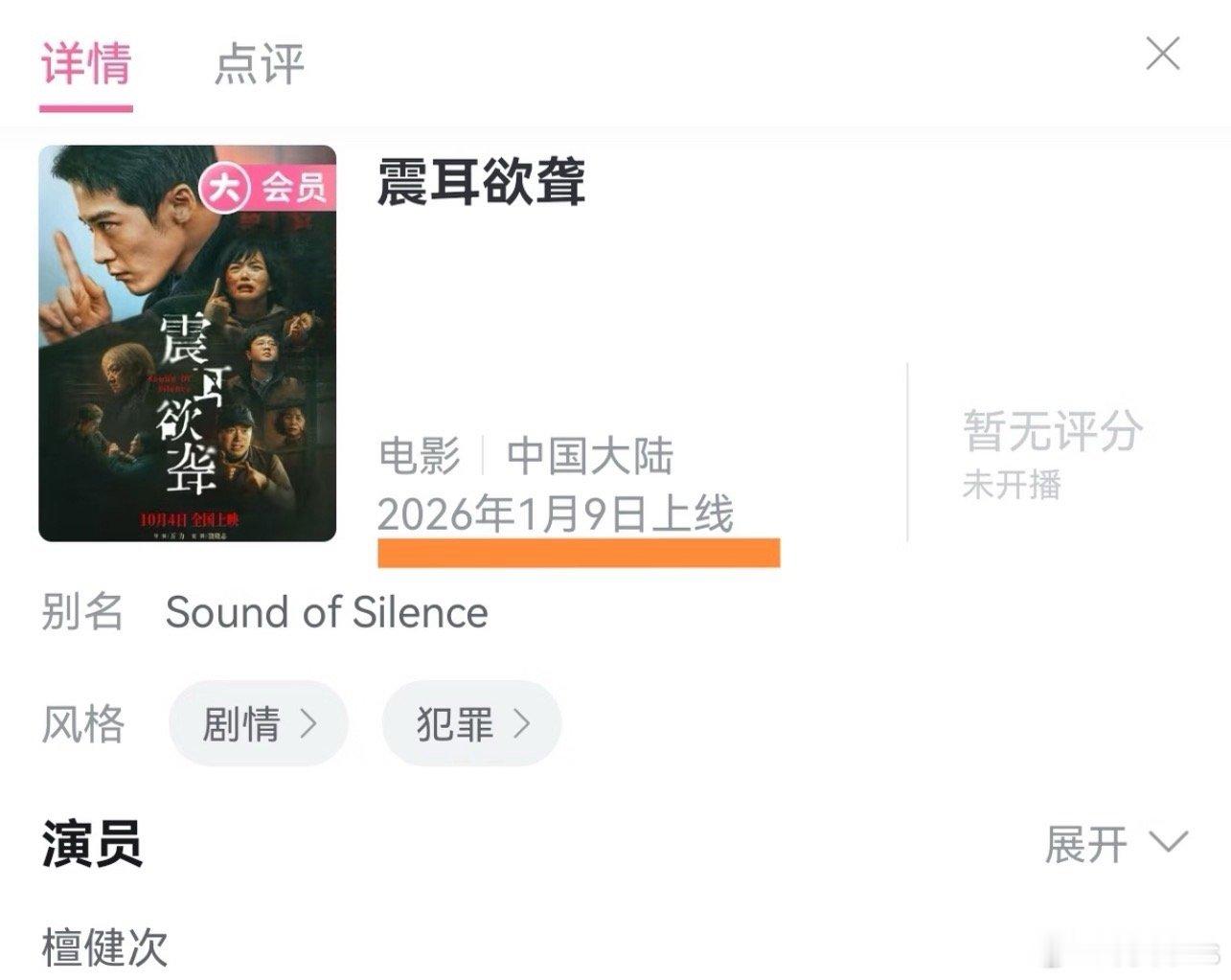Tap the 大会员 badge on poster
The width and height of the screenshot is (1231, 980).
(264, 186)
